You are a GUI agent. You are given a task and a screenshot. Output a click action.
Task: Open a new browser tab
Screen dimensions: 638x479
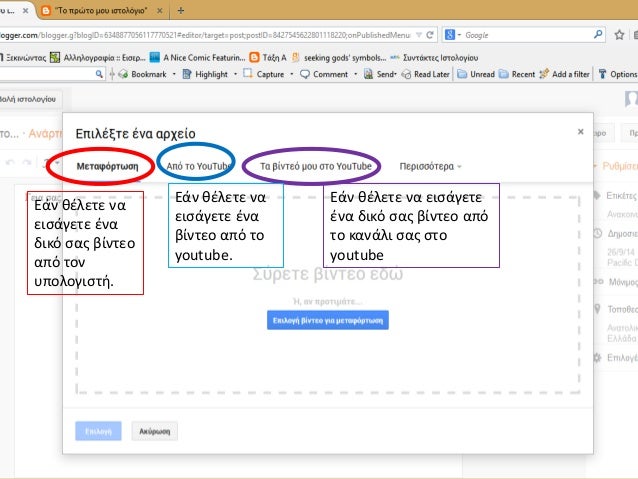[181, 11]
